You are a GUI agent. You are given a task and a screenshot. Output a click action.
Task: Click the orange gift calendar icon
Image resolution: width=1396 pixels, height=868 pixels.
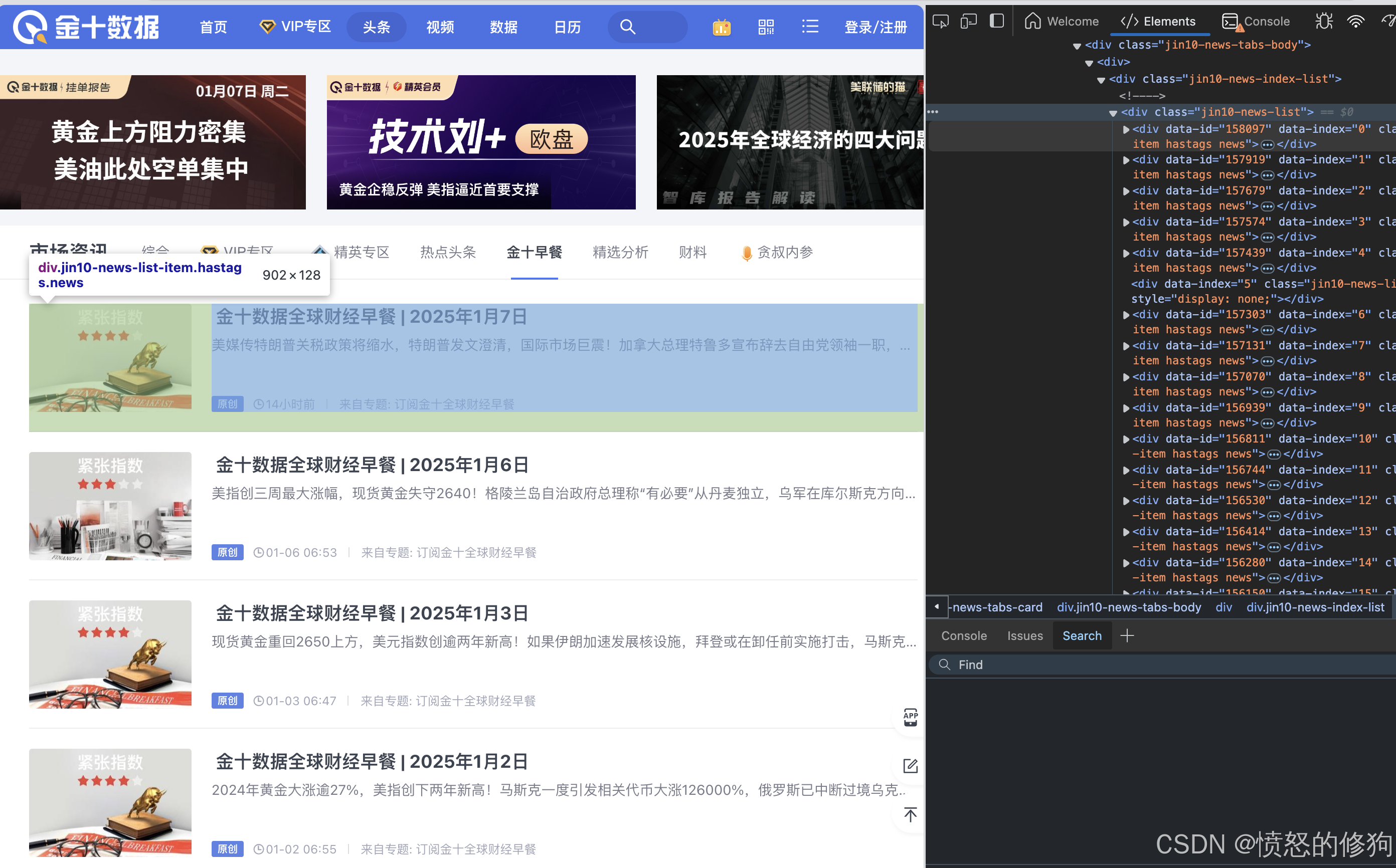pos(721,27)
